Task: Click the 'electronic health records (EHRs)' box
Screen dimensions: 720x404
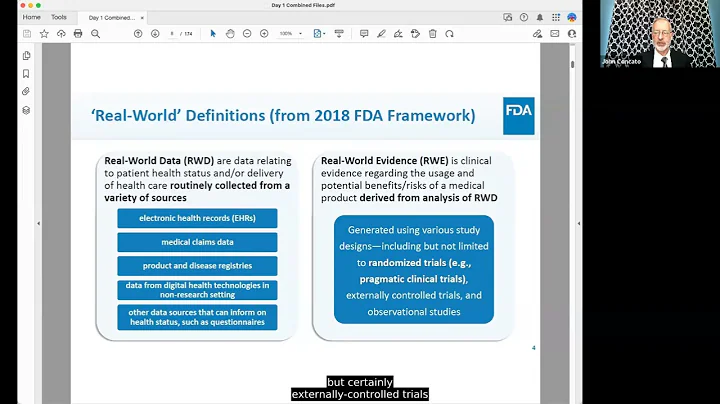Action: click(197, 218)
